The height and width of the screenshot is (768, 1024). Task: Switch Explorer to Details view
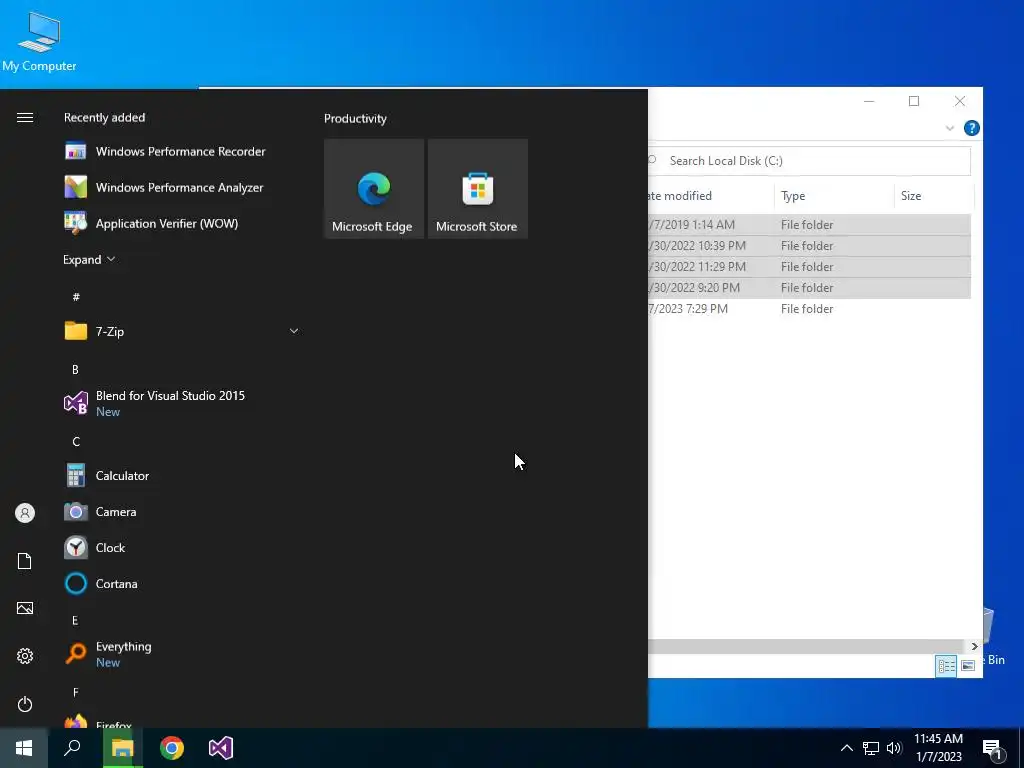click(946, 666)
